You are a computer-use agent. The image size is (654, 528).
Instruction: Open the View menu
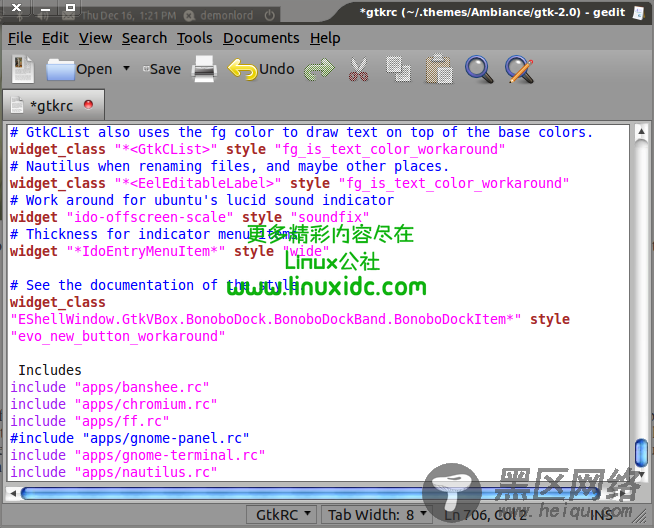pos(96,38)
